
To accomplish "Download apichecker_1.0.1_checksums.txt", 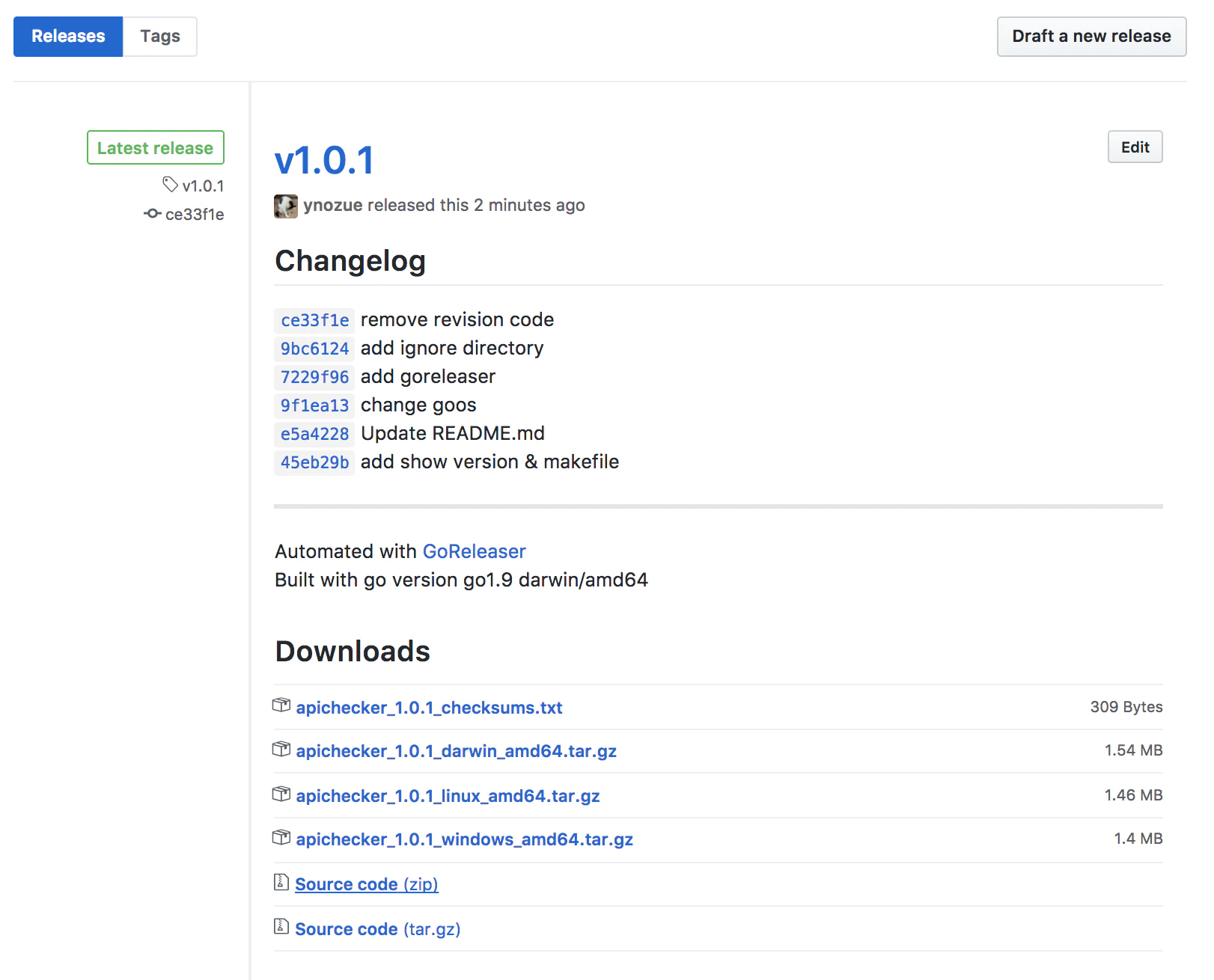I will pyautogui.click(x=429, y=708).
